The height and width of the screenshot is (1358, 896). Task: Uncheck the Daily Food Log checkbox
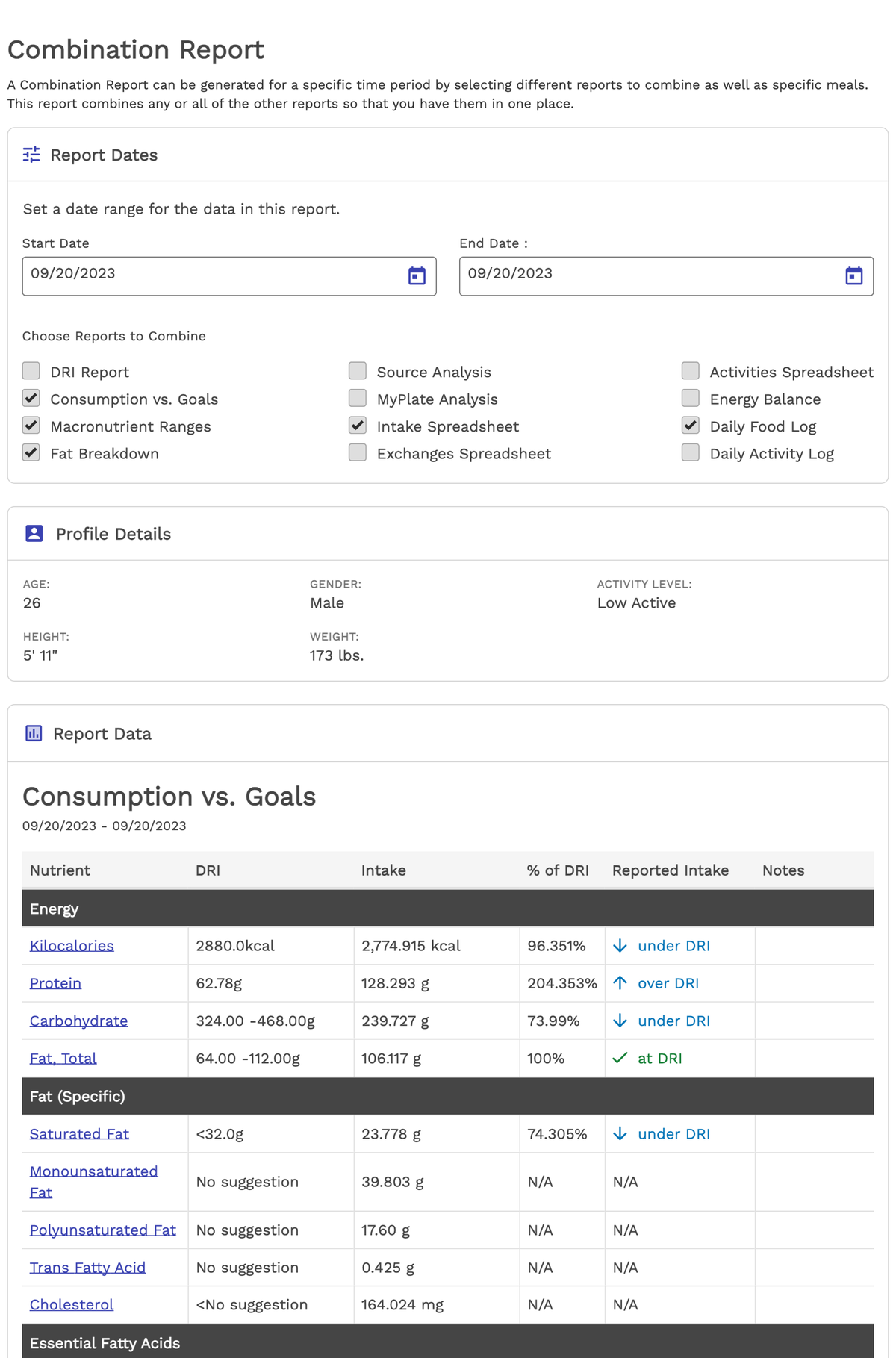(691, 426)
